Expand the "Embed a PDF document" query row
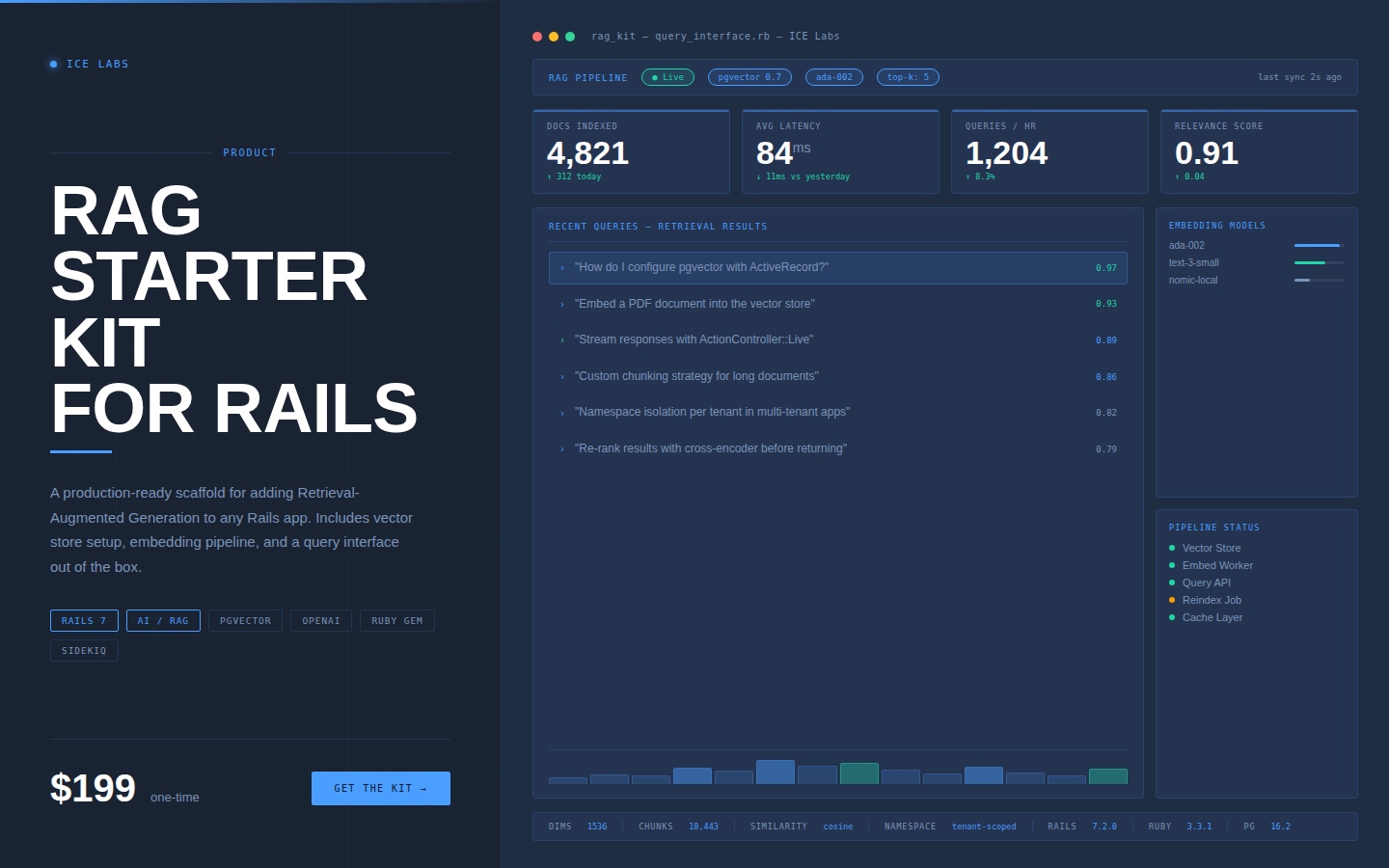 837,304
